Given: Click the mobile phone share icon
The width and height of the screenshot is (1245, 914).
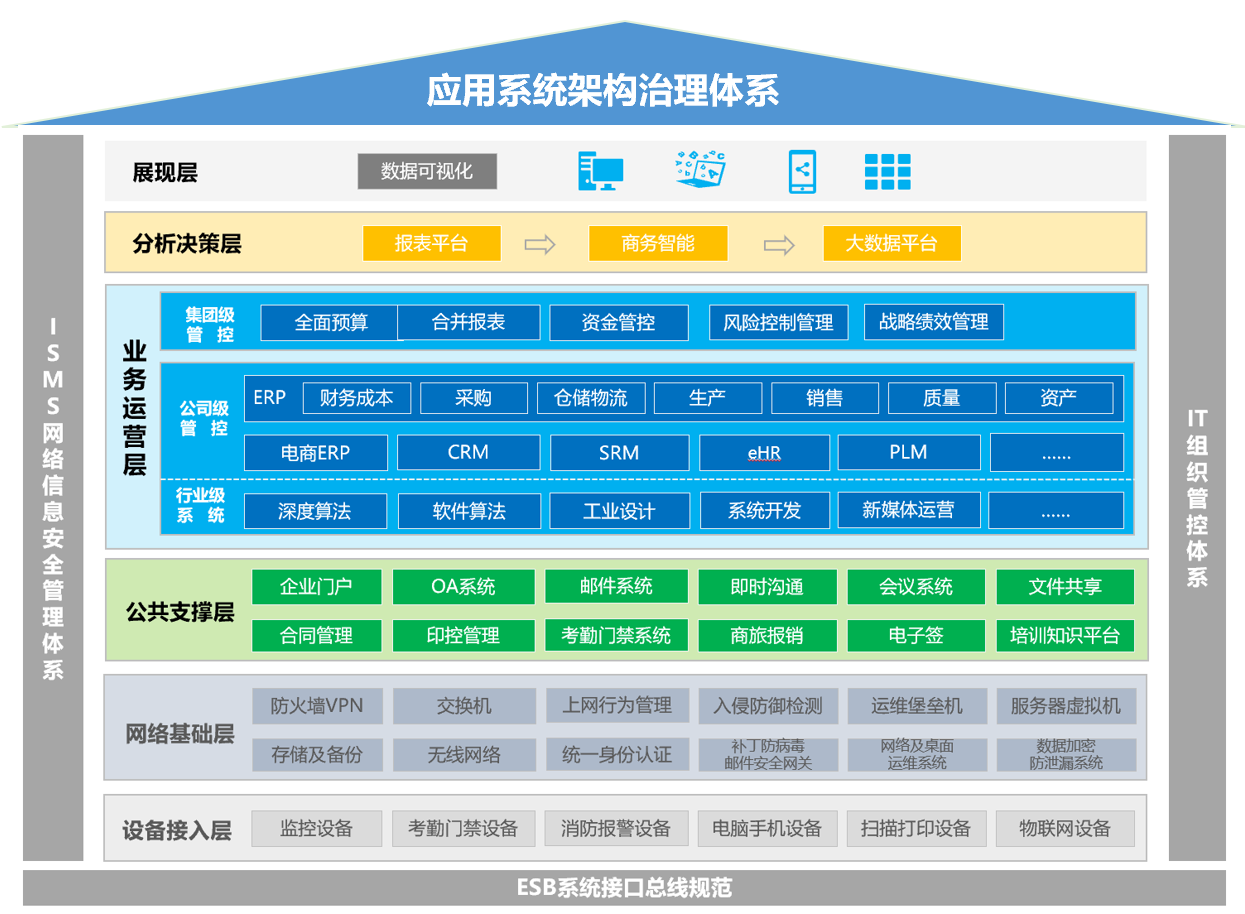Looking at the screenshot, I should point(802,171).
